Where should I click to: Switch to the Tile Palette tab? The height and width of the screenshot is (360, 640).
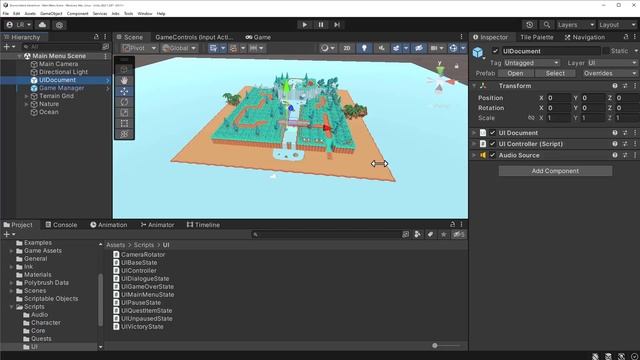pyautogui.click(x=537, y=37)
